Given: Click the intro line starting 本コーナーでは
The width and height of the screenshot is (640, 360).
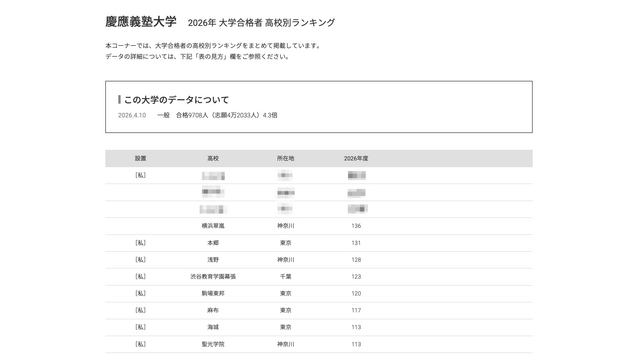Looking at the screenshot, I should (214, 46).
